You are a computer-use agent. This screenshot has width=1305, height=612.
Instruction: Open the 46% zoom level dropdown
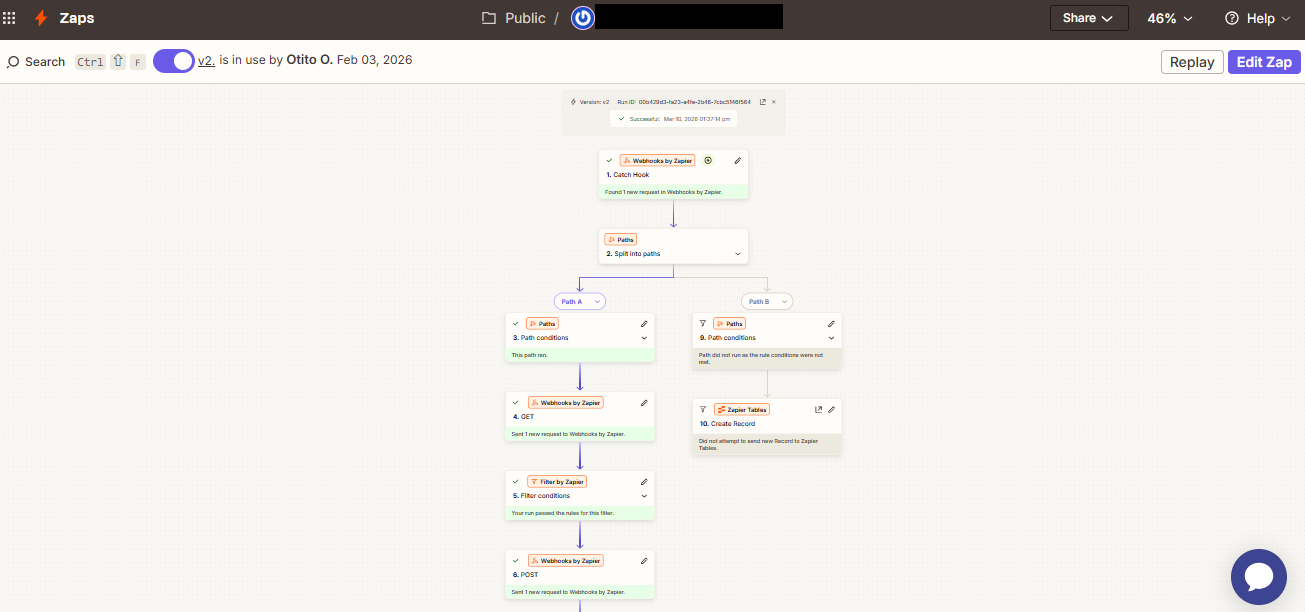(x=1170, y=18)
